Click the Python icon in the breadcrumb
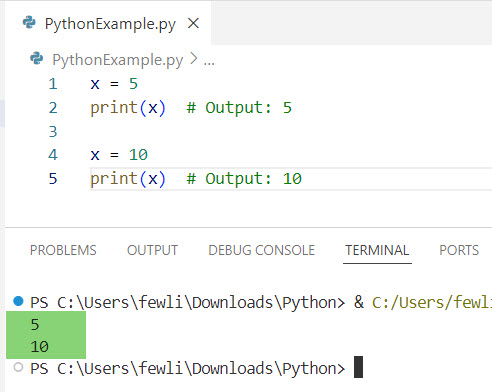The height and width of the screenshot is (392, 492). tap(37, 59)
